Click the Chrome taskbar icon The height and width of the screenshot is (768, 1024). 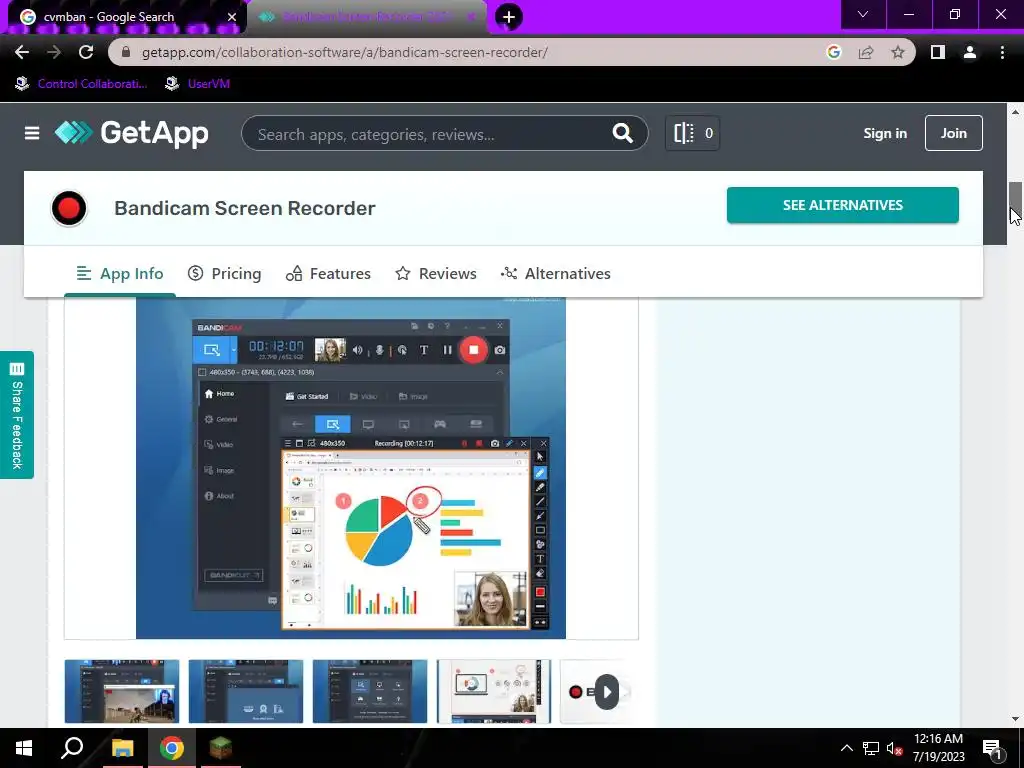click(x=171, y=748)
